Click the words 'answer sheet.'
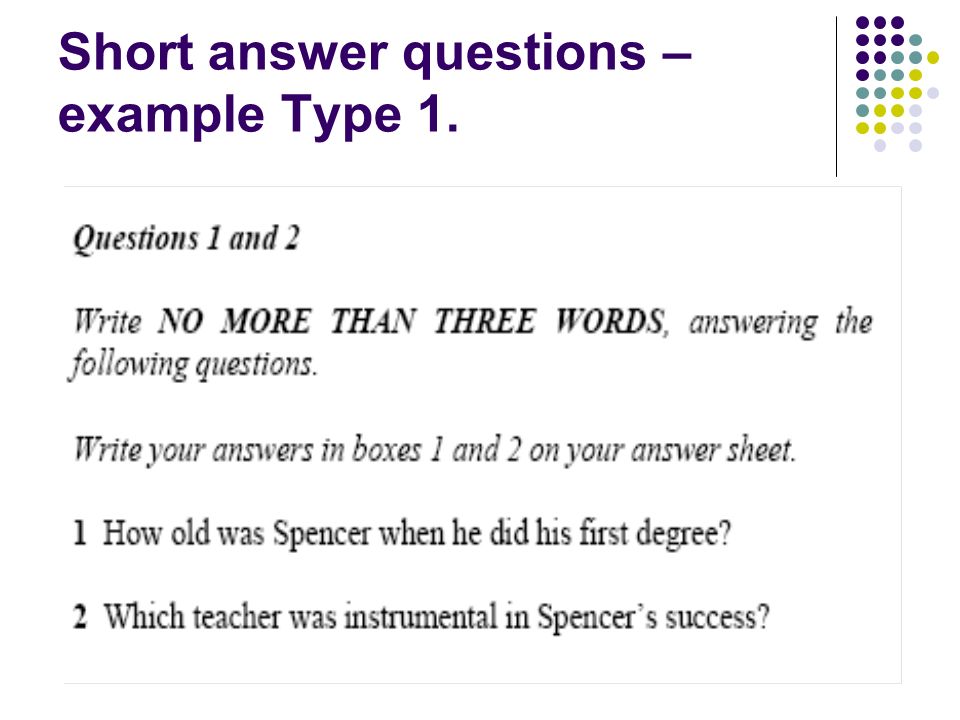The width and height of the screenshot is (960, 720). point(713,450)
